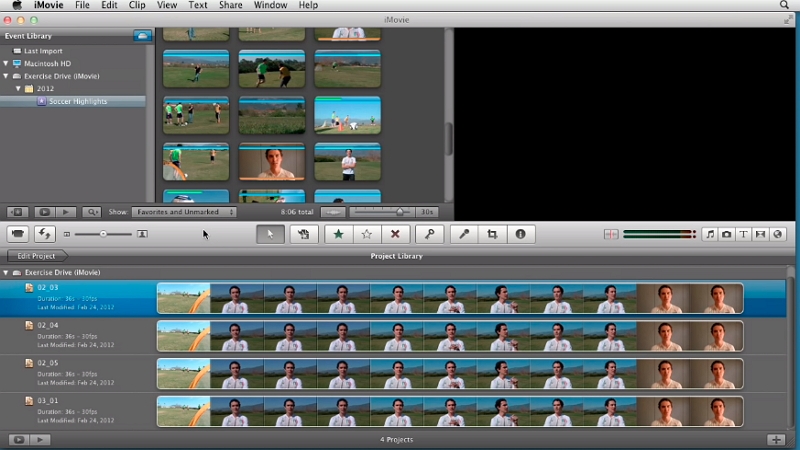
Task: Play selected events full screen
Action: [x=44, y=212]
